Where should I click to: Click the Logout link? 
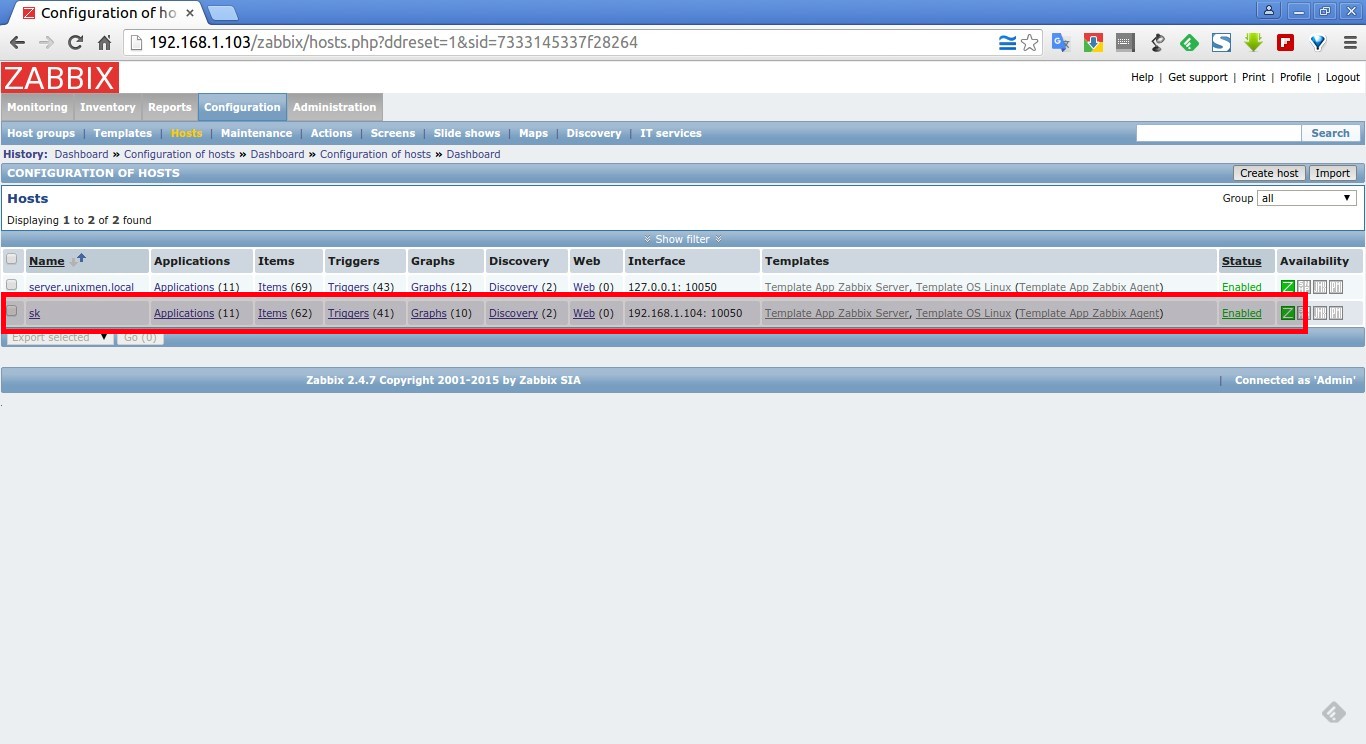pos(1343,77)
